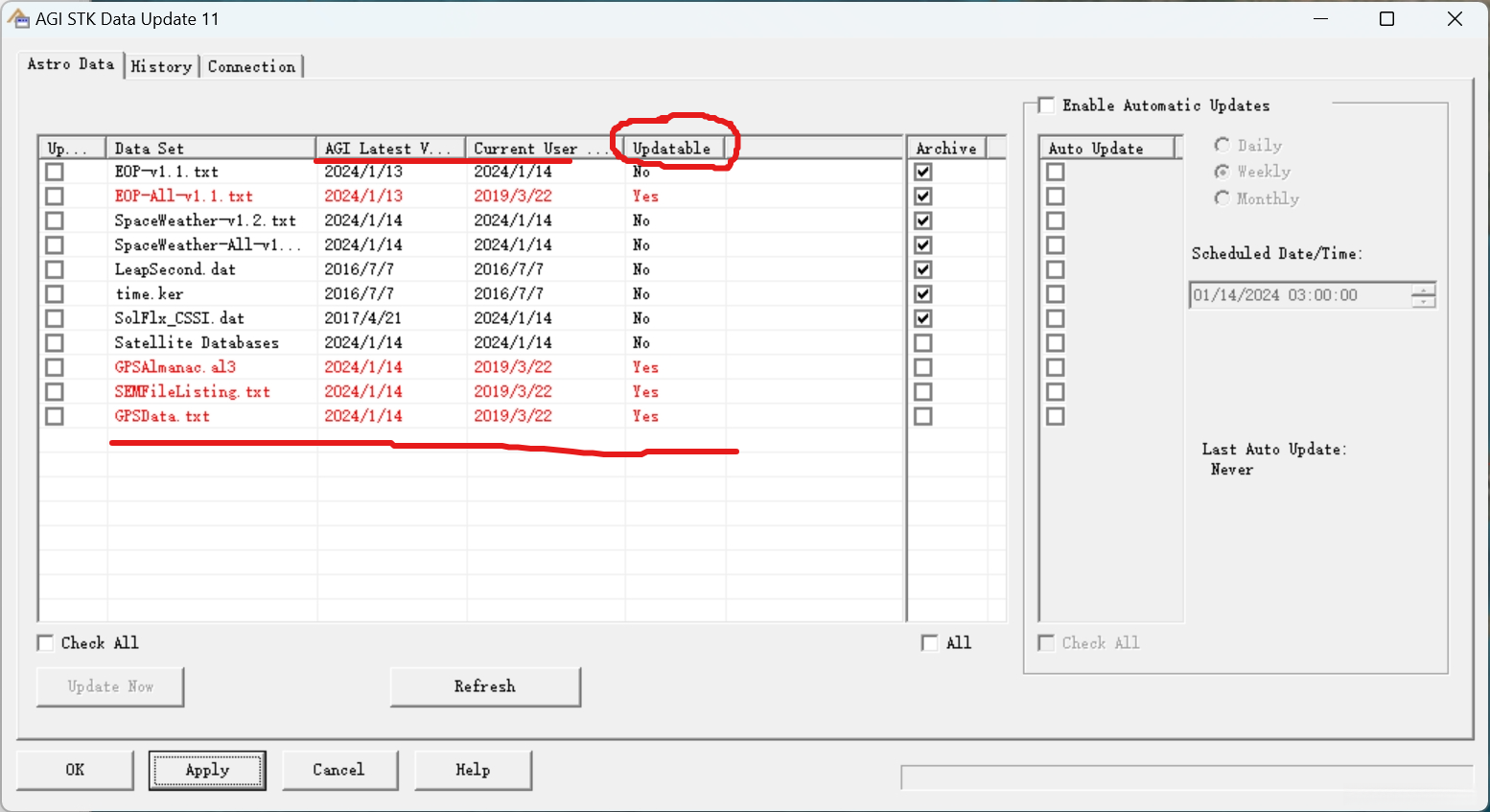Select update checkbox for GPSData.txt row
Viewport: 1490px width, 812px height.
(55, 416)
